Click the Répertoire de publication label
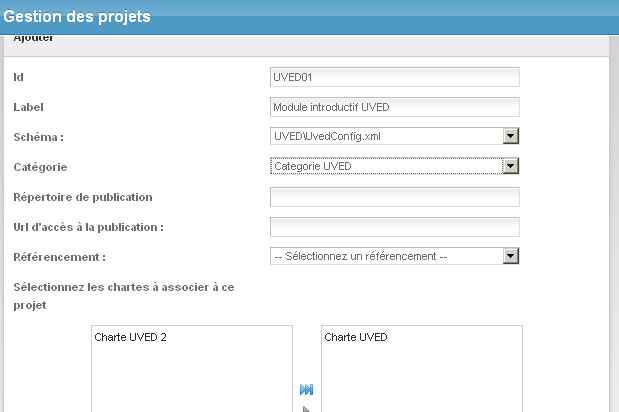Image resolution: width=619 pixels, height=412 pixels. (82, 197)
